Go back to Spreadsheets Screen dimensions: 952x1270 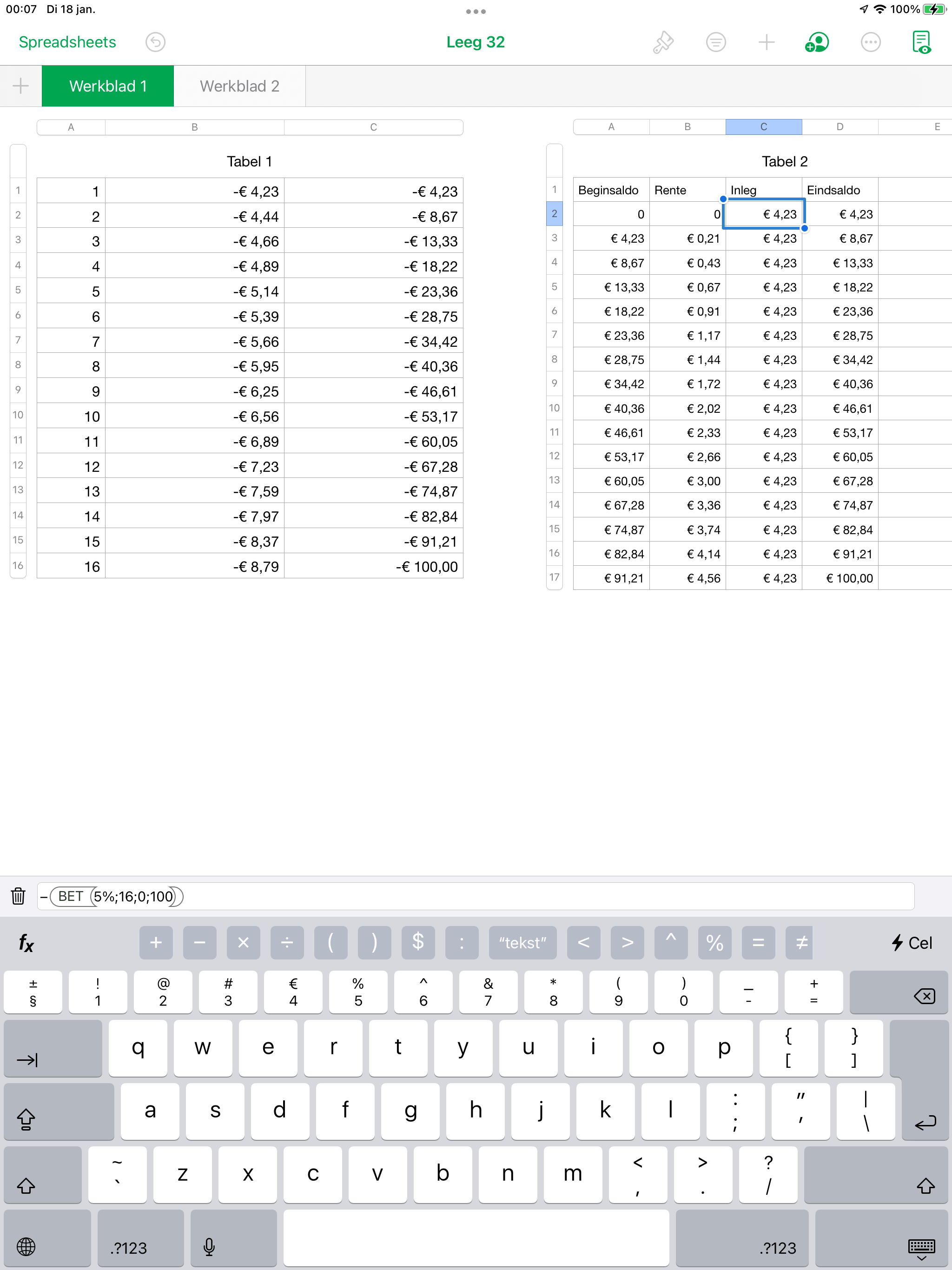[67, 42]
